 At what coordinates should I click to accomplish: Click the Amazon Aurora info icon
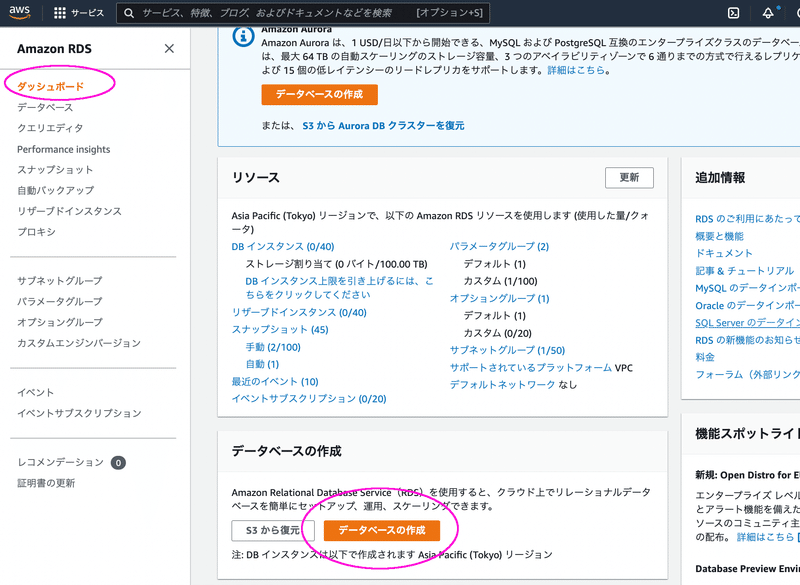pyautogui.click(x=243, y=37)
